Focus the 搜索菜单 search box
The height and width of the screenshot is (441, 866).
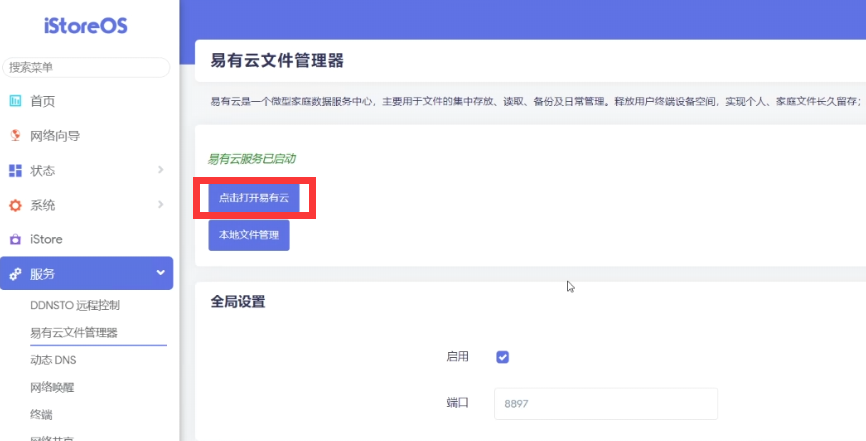pyautogui.click(x=86, y=67)
